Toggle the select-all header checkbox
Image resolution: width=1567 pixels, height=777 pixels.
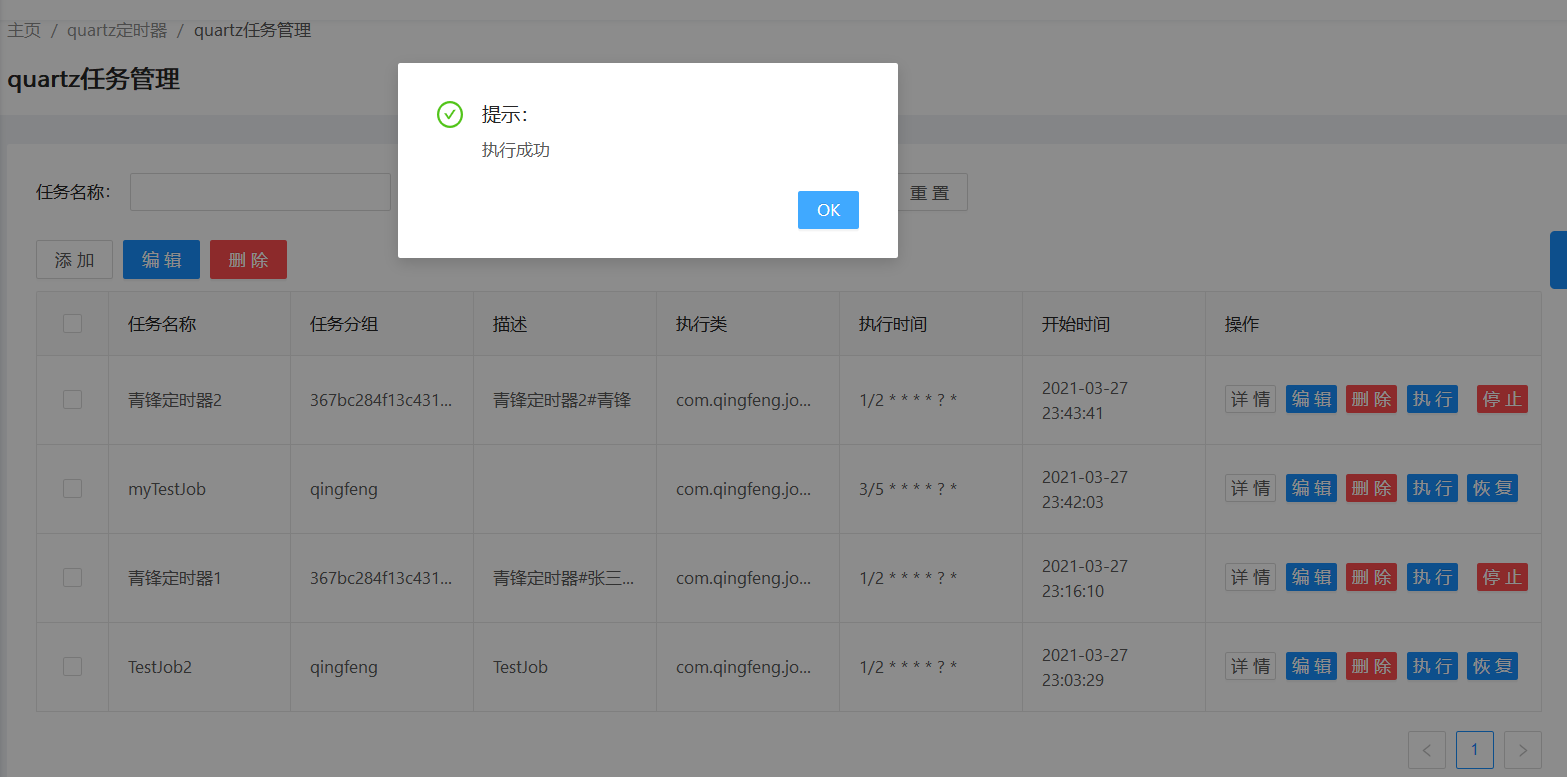coord(72,323)
